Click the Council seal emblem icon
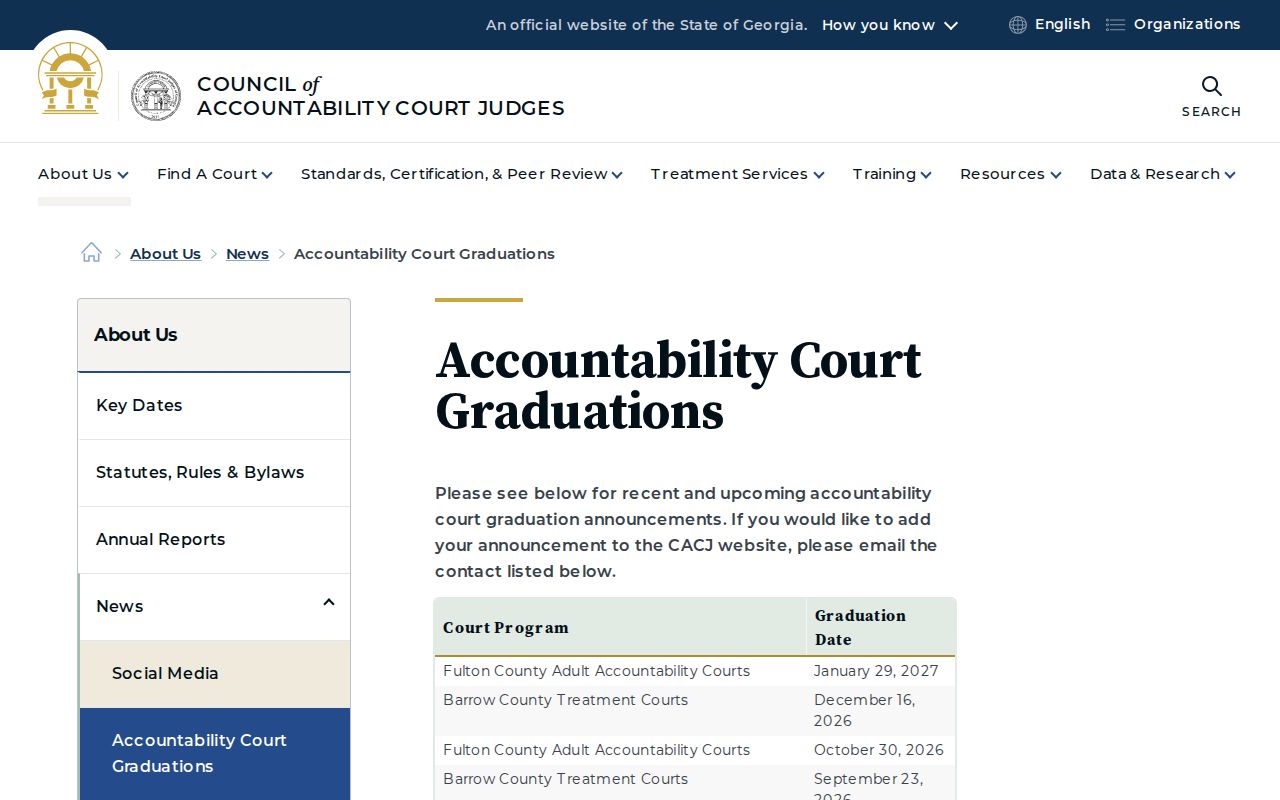The height and width of the screenshot is (800, 1280). point(156,96)
